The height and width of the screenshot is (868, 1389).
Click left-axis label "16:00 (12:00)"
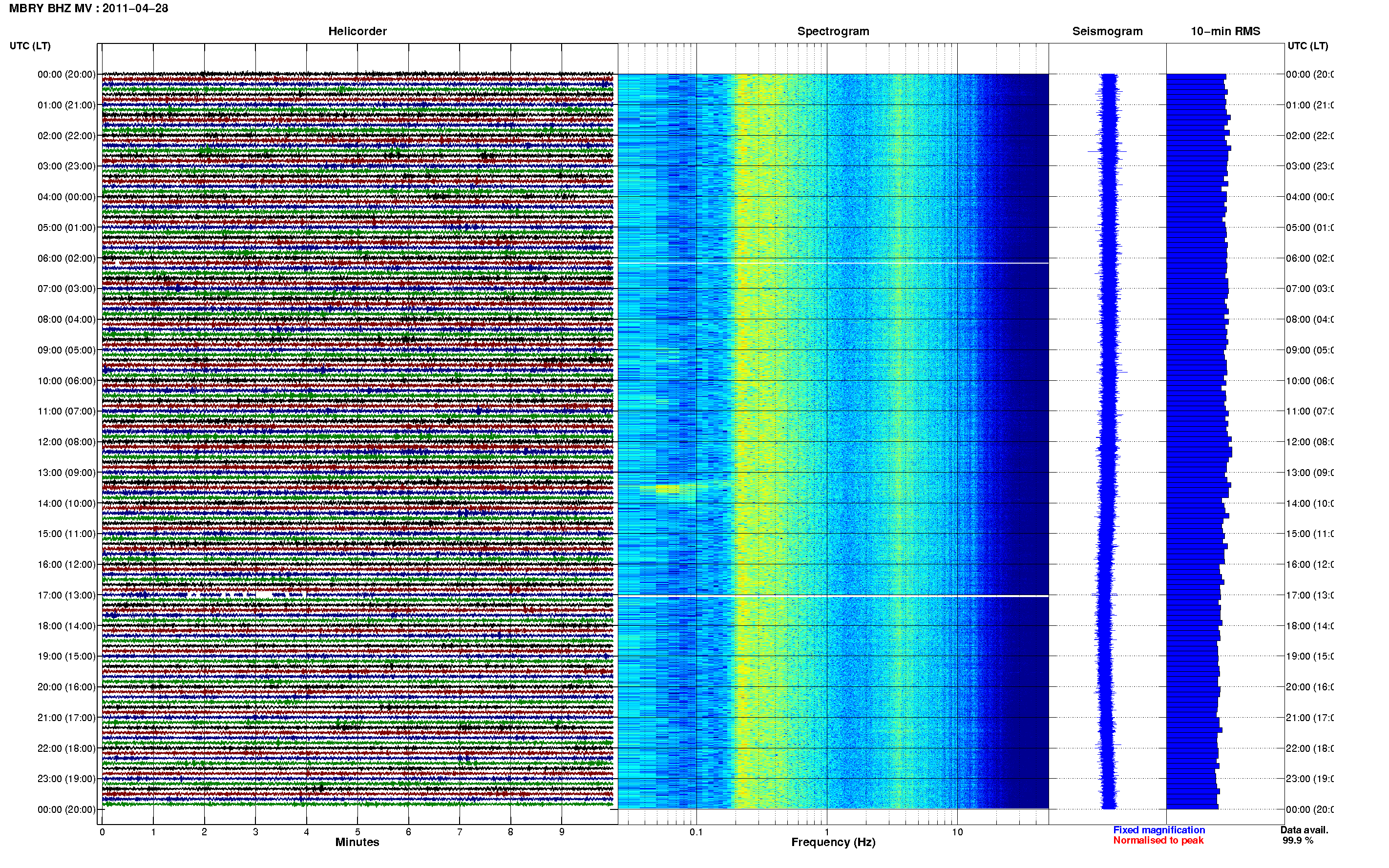pyautogui.click(x=66, y=564)
